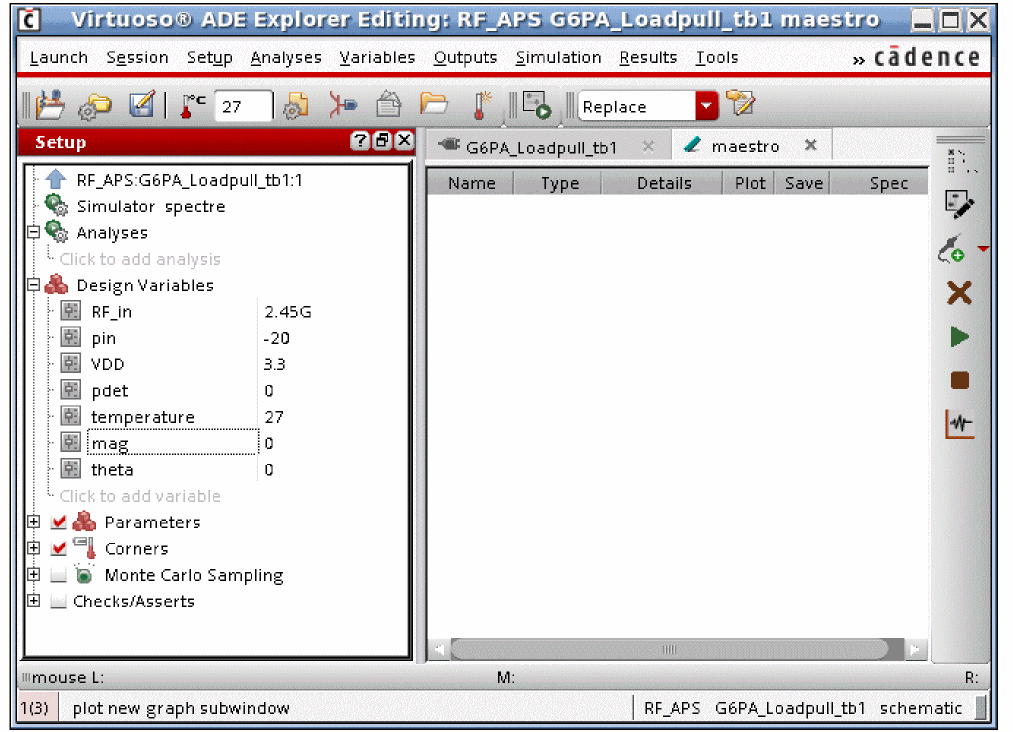Collapse the Analyses tree node
Viewport: 1013px width, 732px height.
(x=34, y=232)
